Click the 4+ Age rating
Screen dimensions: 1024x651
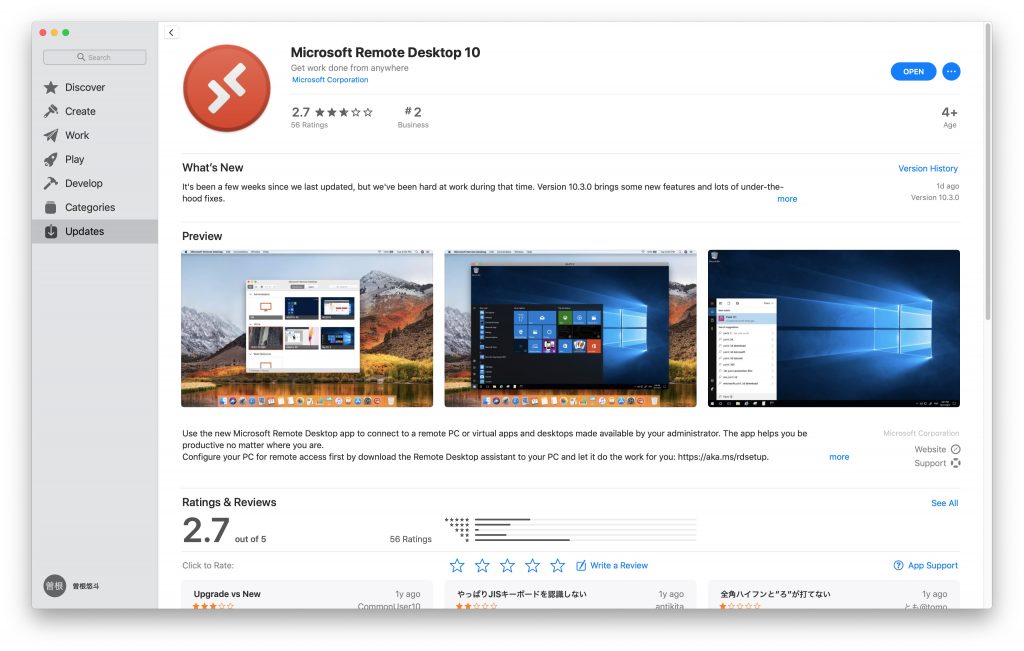pos(950,118)
